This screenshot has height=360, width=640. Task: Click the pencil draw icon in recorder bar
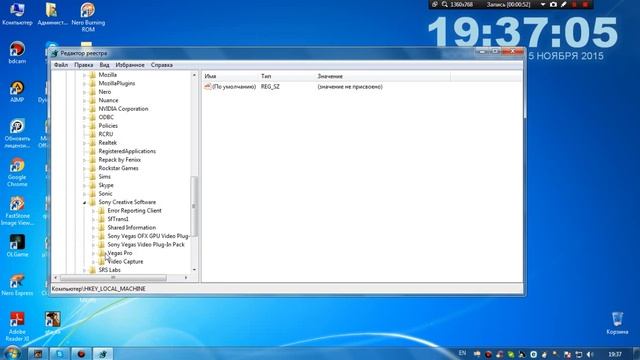[564, 4]
